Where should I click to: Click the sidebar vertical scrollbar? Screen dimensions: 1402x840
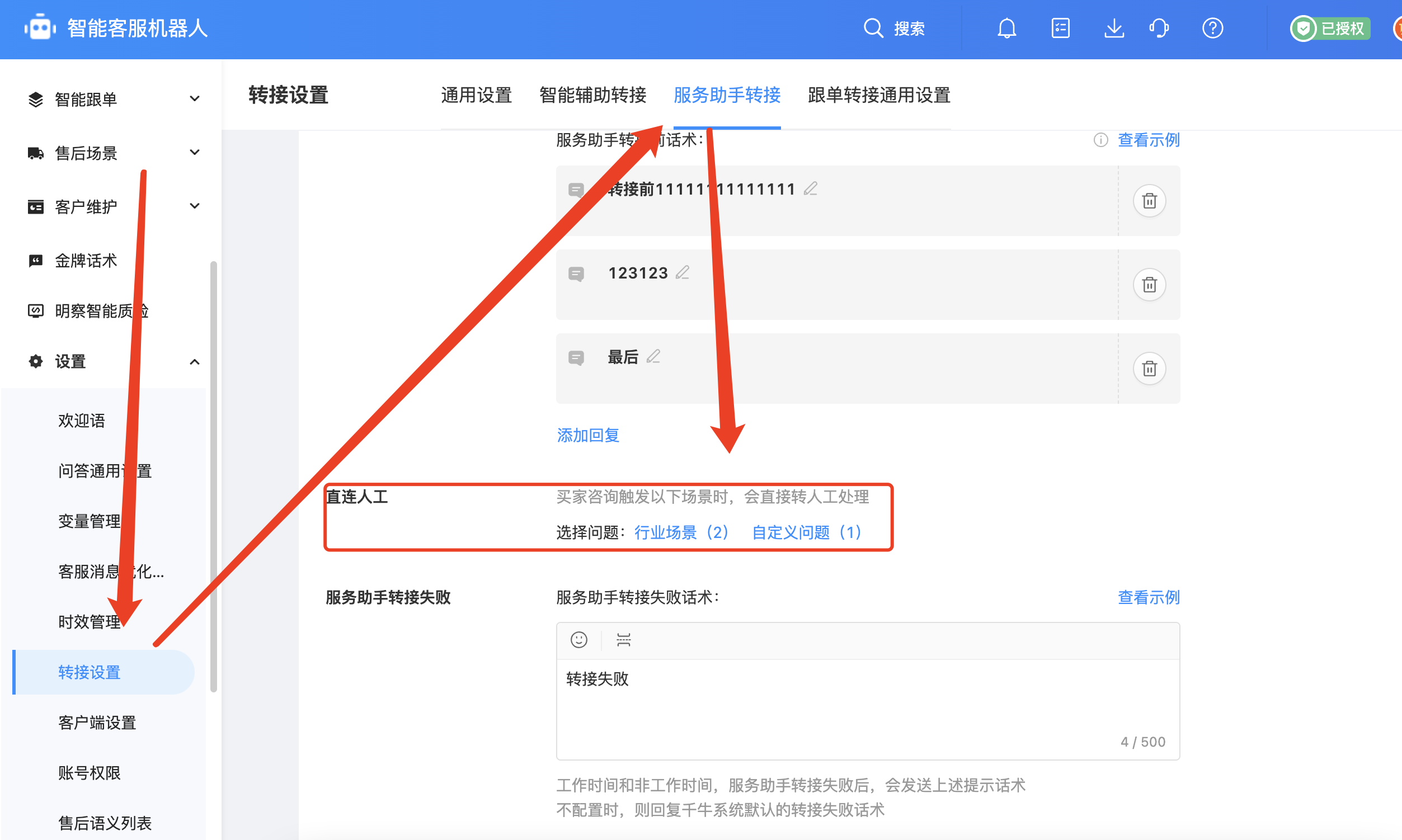[214, 476]
